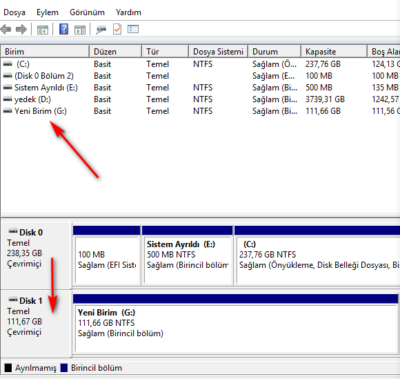Image resolution: width=400 pixels, height=379 pixels.
Task: Sort by the Kapasite column header
Action: (334, 52)
